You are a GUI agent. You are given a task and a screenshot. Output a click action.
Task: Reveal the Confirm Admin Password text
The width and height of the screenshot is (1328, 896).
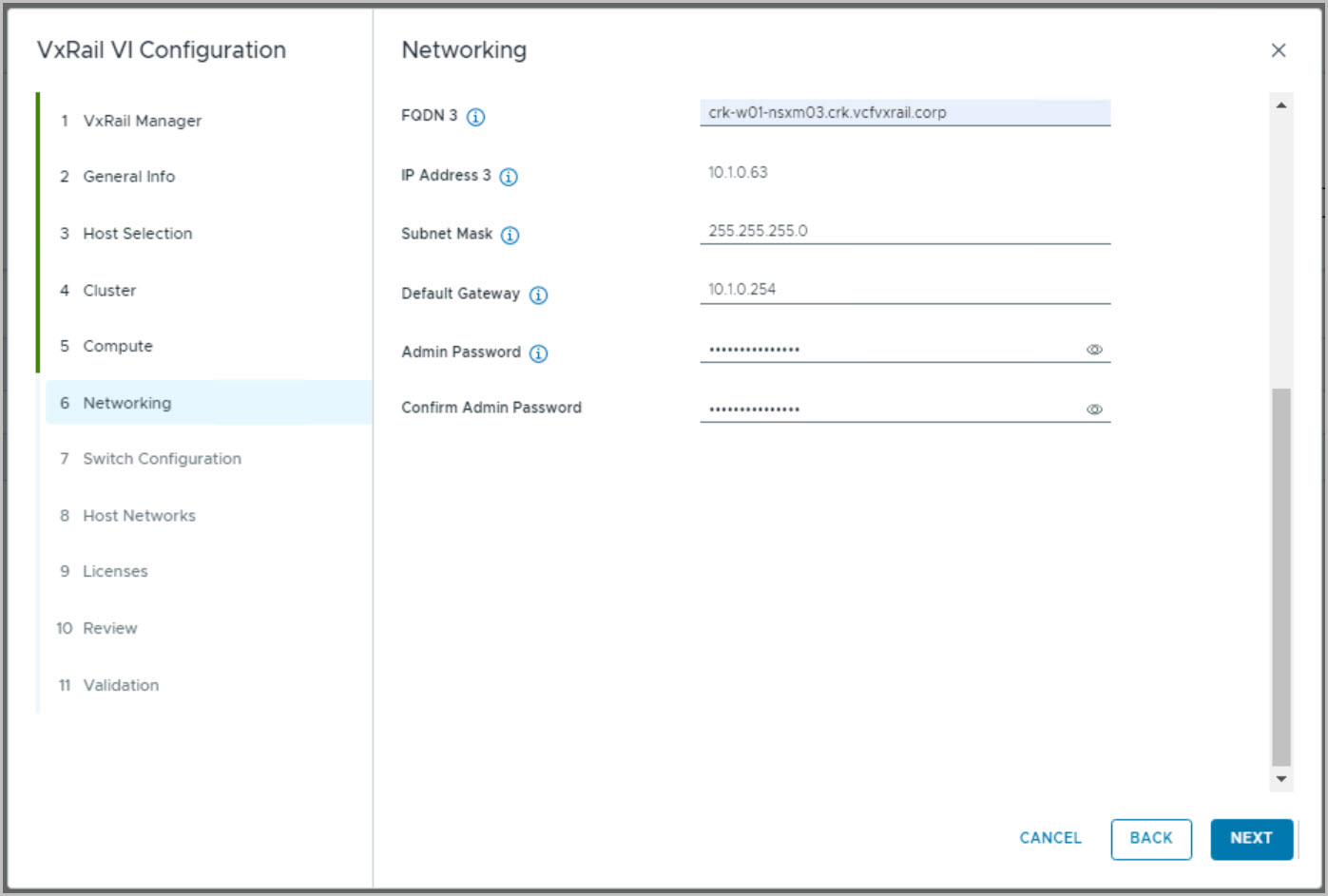coord(1094,410)
